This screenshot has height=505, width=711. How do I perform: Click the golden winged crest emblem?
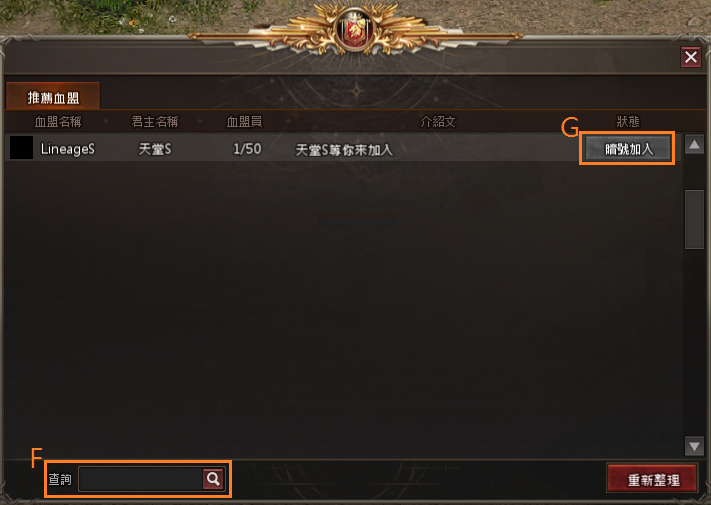click(356, 29)
